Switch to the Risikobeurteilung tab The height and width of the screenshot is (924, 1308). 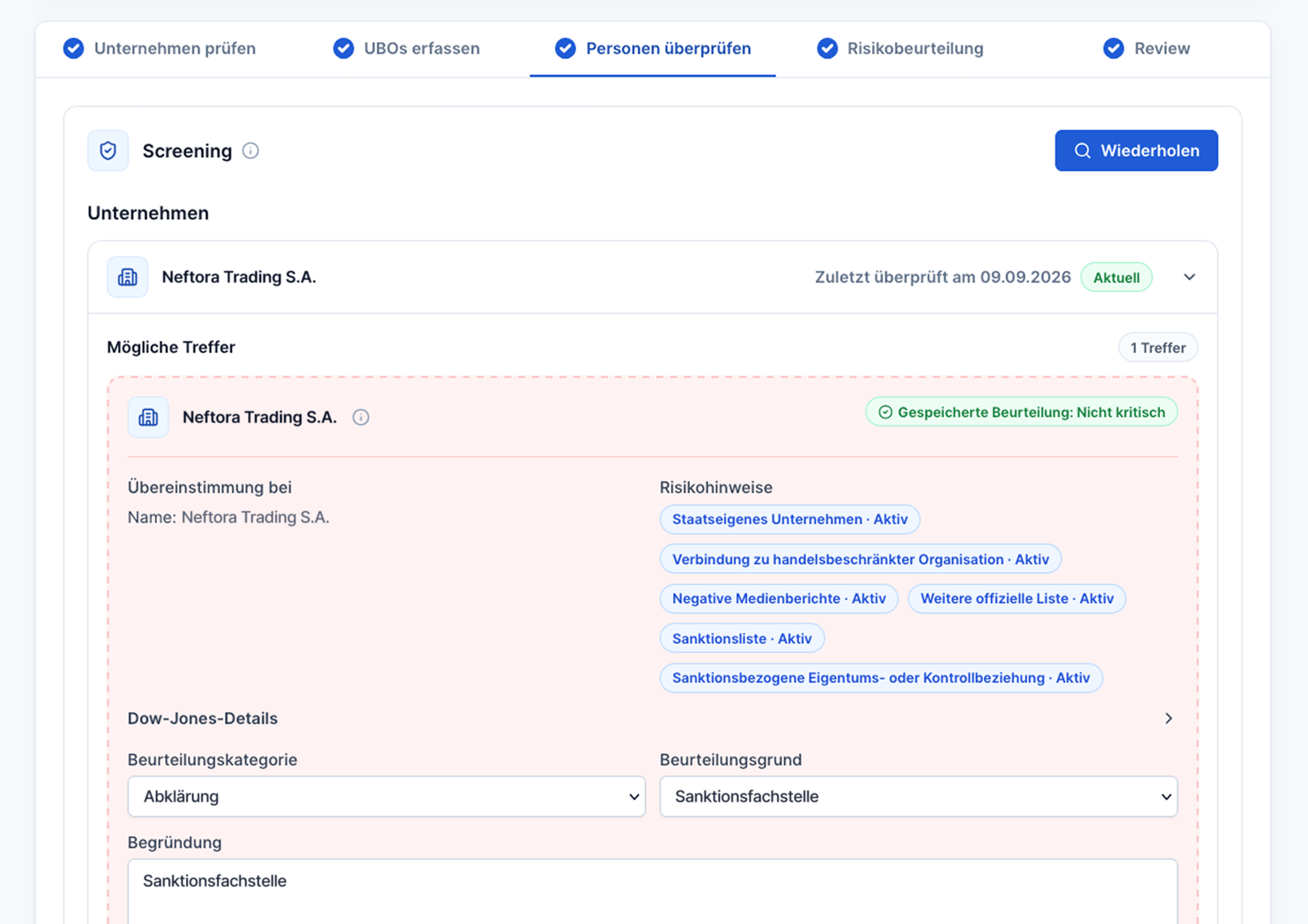point(900,48)
